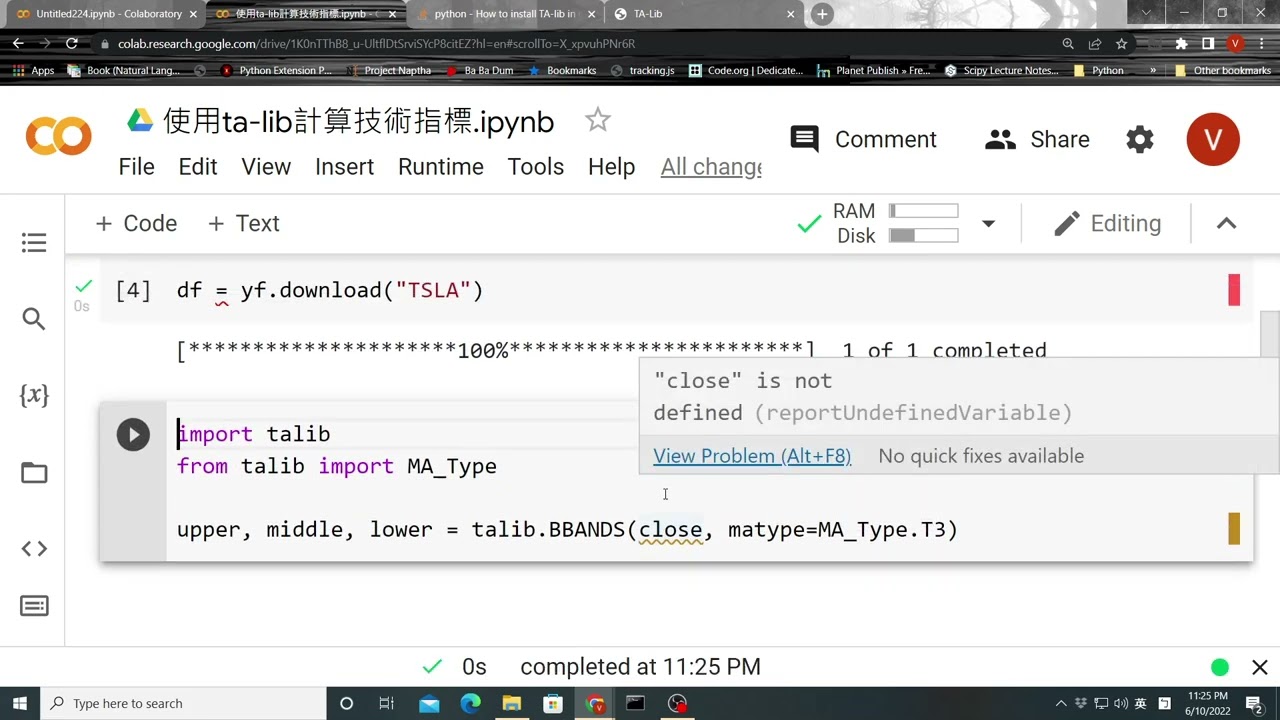
Task: Open the user account avatar V
Action: 1213,139
